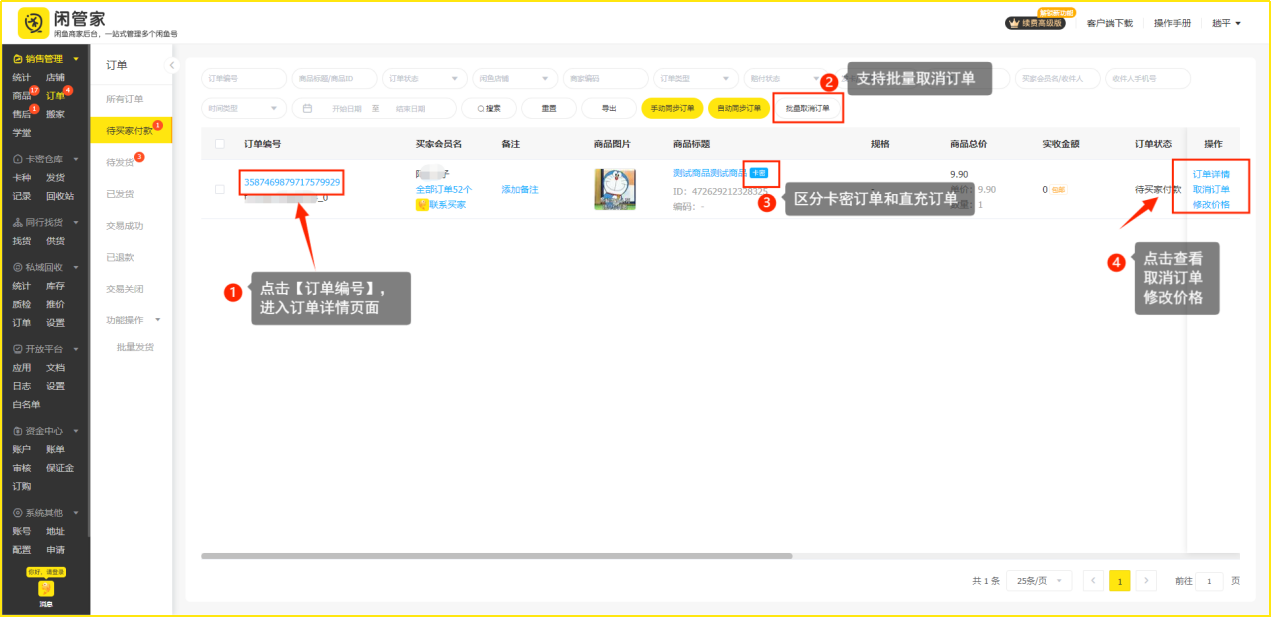Click the 批量取消订单 button
The width and height of the screenshot is (1271, 618).
point(807,108)
